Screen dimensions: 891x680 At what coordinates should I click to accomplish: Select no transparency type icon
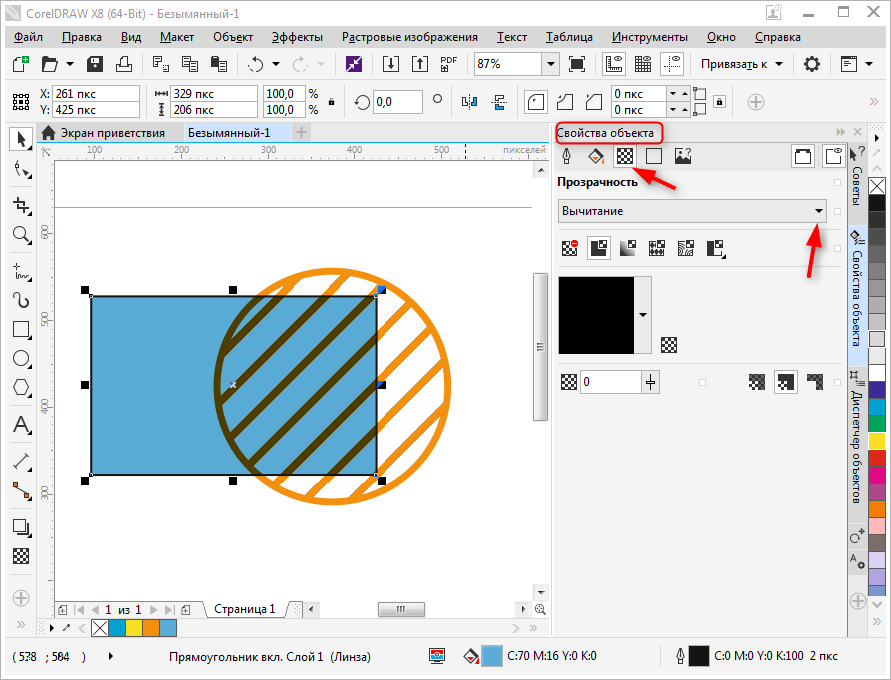coord(570,249)
